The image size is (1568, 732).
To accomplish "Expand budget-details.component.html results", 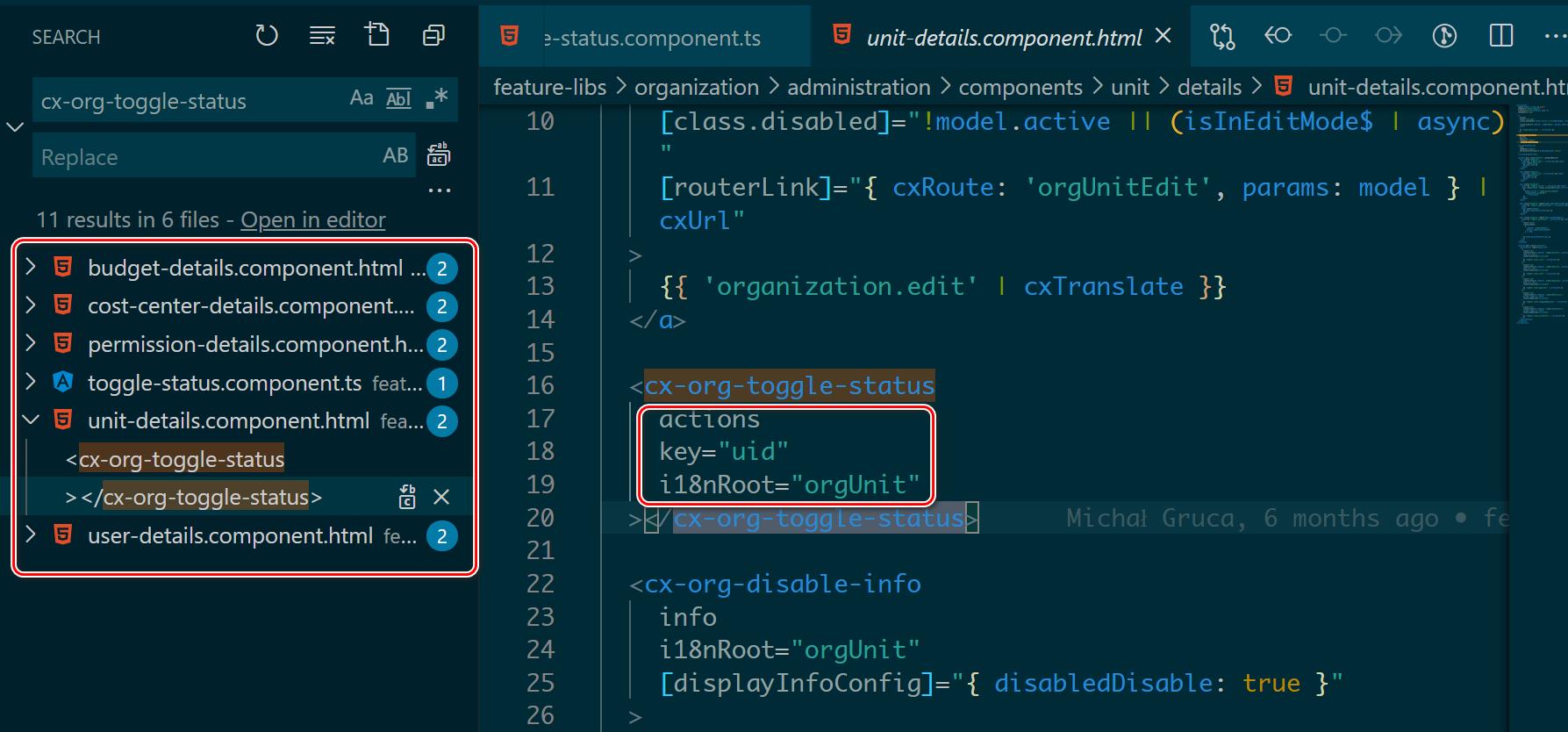I will tap(31, 267).
